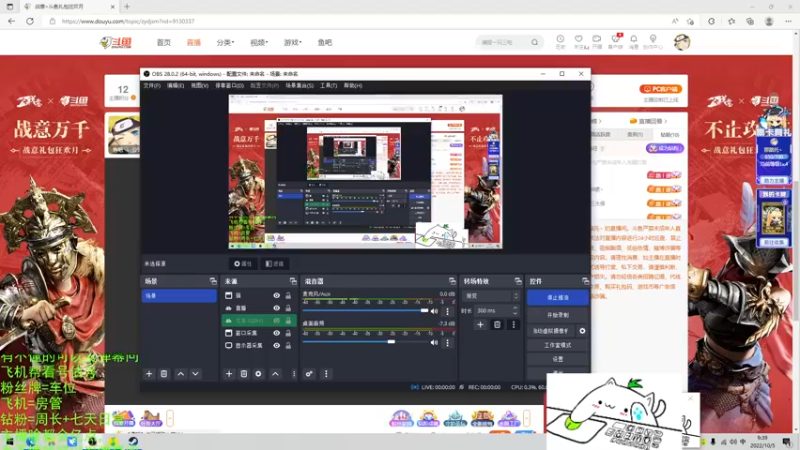
Task: Open source filters button above Sources panel
Action: [x=275, y=264]
